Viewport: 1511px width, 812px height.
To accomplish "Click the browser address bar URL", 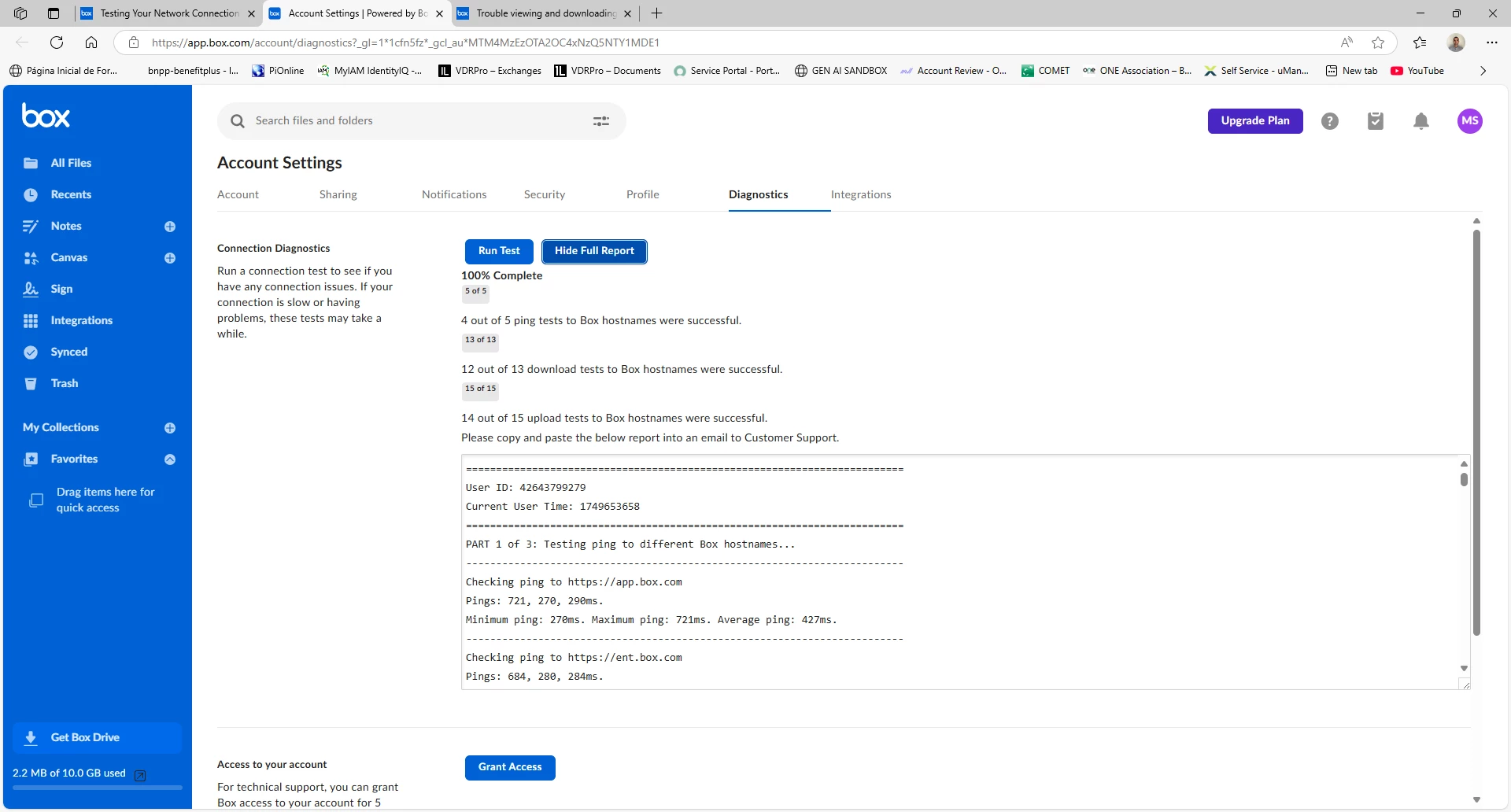I will 405,42.
